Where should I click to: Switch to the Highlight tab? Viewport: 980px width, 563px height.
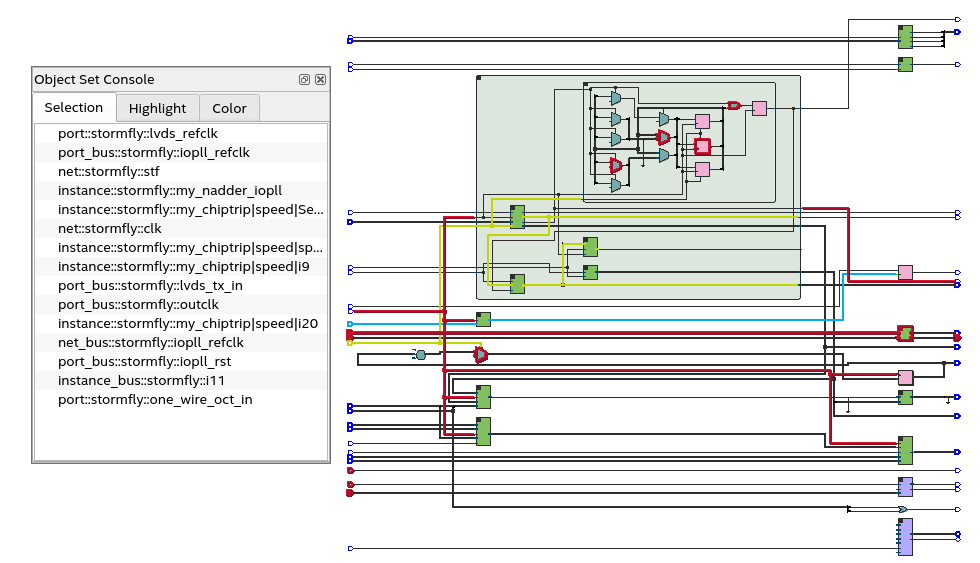tap(157, 108)
